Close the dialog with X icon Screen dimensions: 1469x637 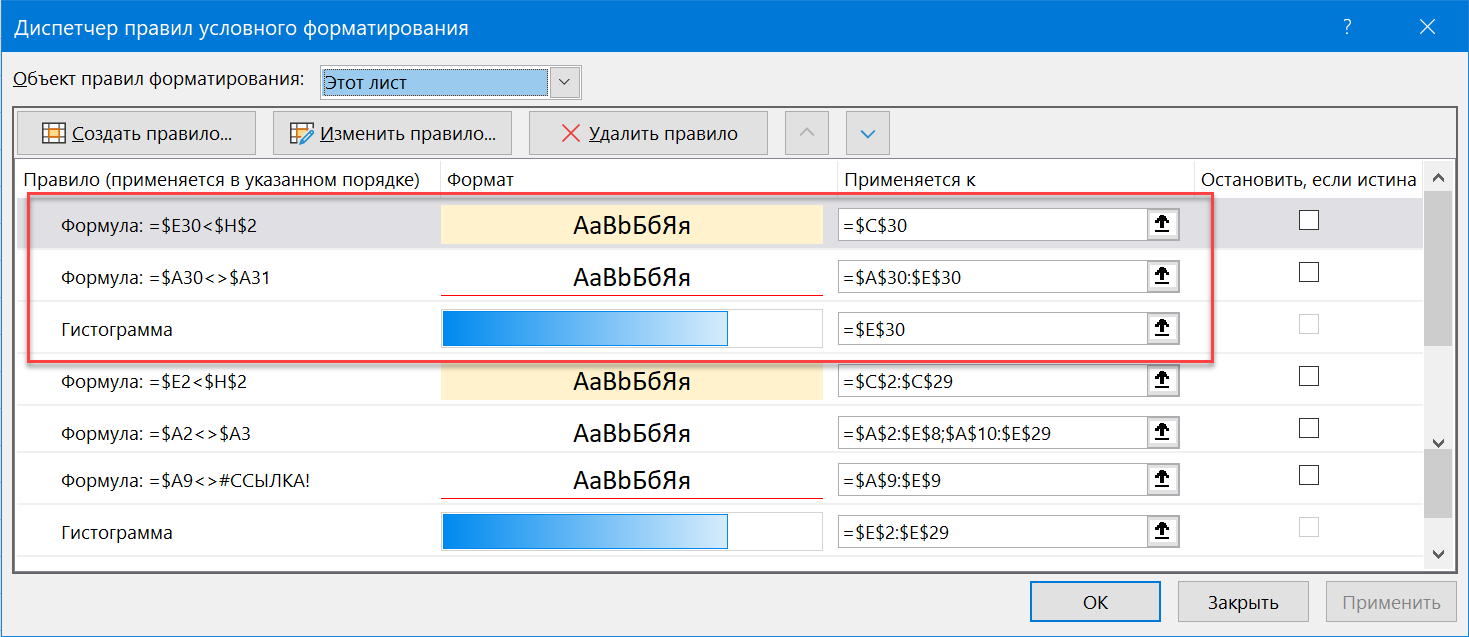tap(1427, 28)
